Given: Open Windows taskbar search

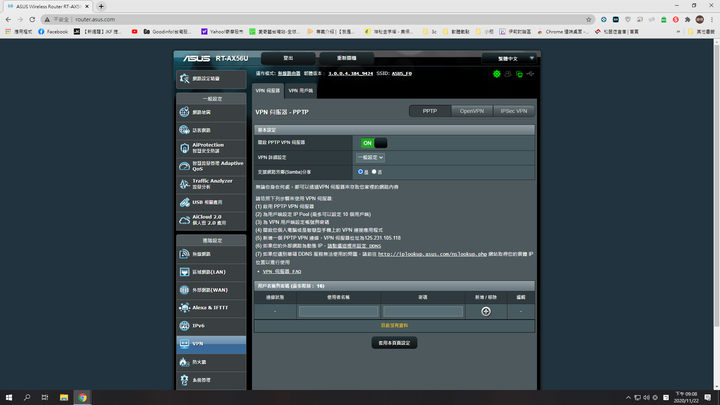Looking at the screenshot, I should click(x=27, y=397).
